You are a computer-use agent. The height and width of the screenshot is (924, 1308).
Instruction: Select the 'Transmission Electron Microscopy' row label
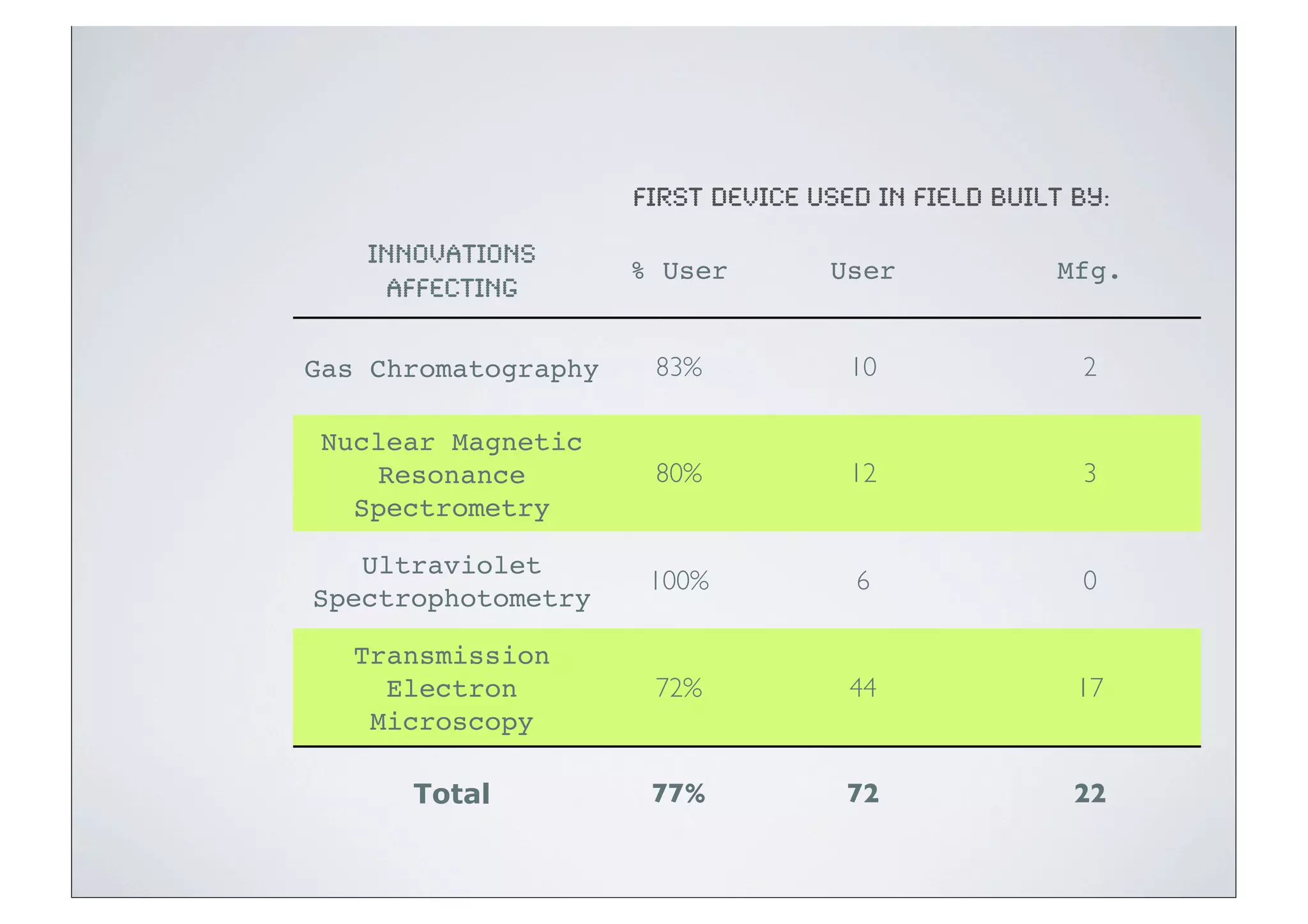452,688
